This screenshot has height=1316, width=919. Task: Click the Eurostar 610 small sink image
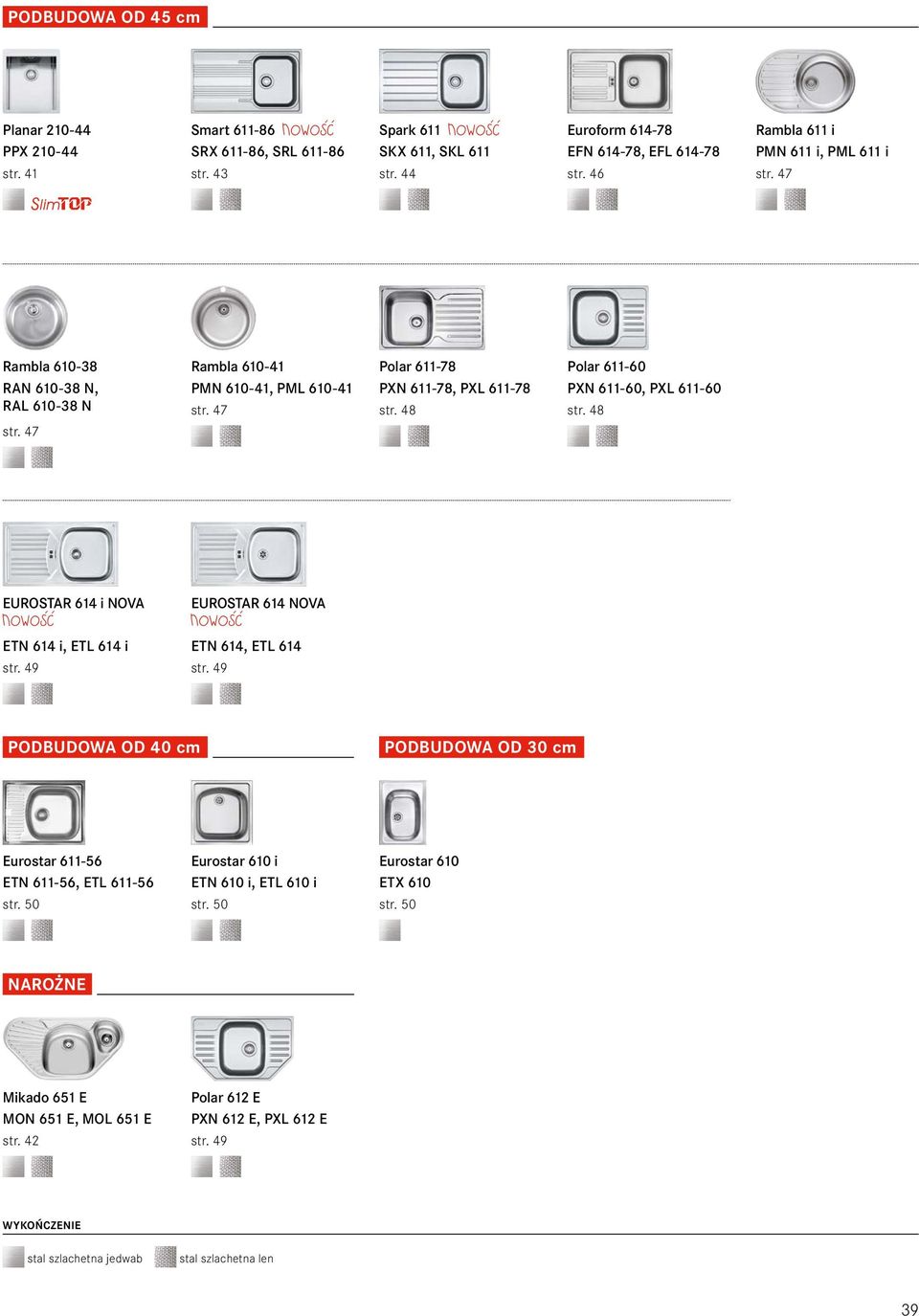pos(402,813)
